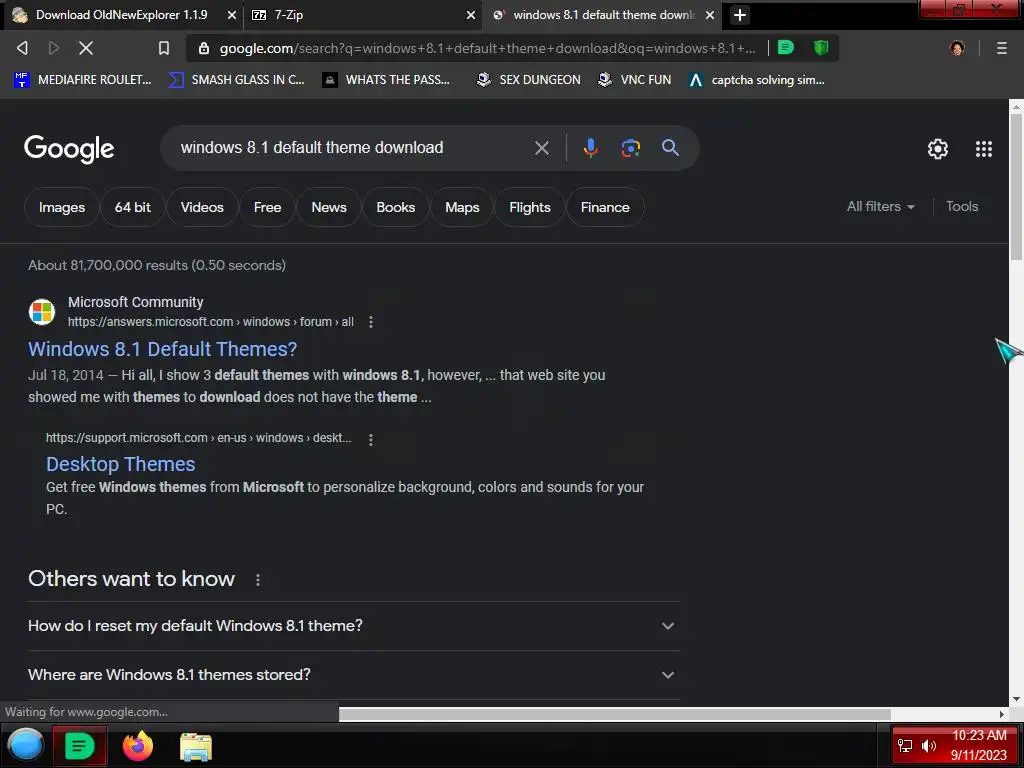Click the horizontal scrollbar thumb
Viewport: 1024px width, 768px height.
(x=615, y=714)
